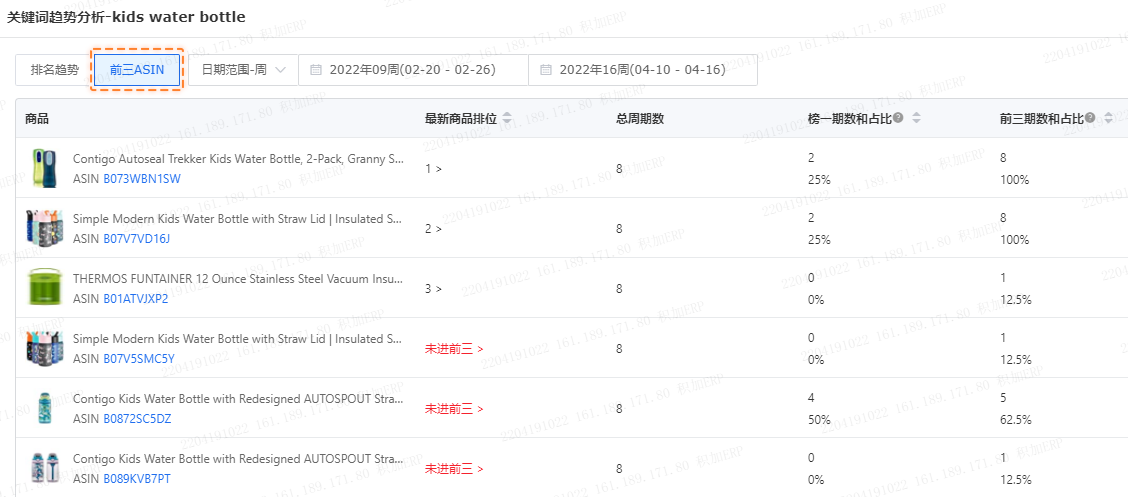Click thumbnail of Simple Modern B07V7VD16J product
The width and height of the screenshot is (1128, 497).
point(45,229)
